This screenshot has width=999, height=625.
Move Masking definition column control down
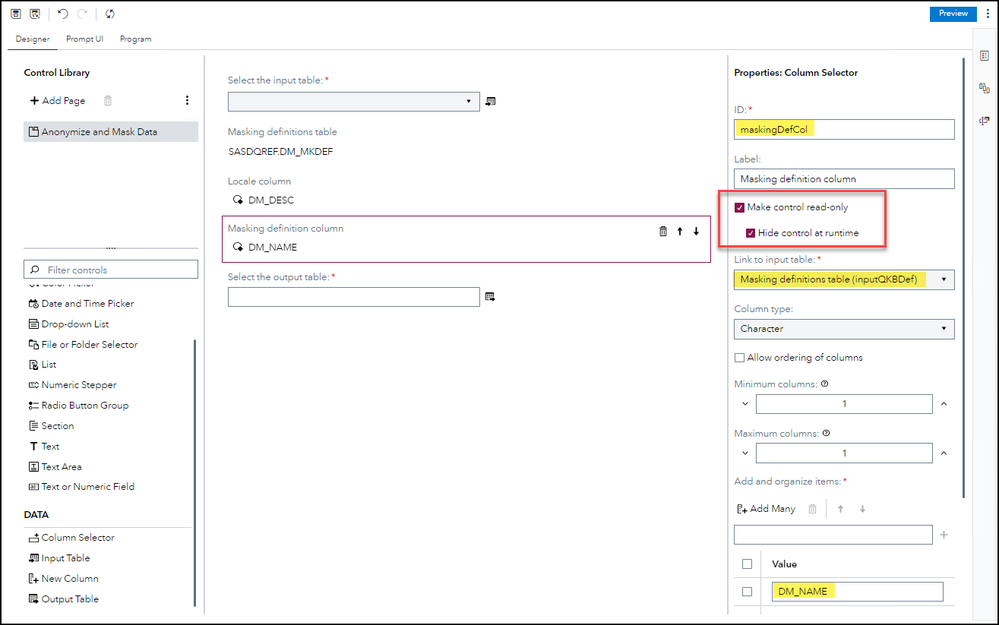pyautogui.click(x=696, y=231)
